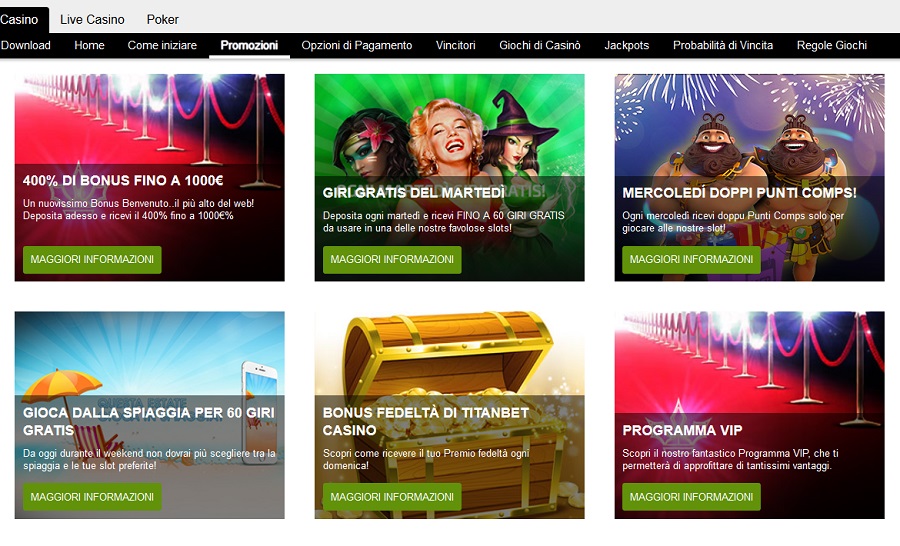Image resolution: width=900 pixels, height=546 pixels.
Task: Click Maggiori Informazioni under 400% bonus
Action: click(x=92, y=260)
